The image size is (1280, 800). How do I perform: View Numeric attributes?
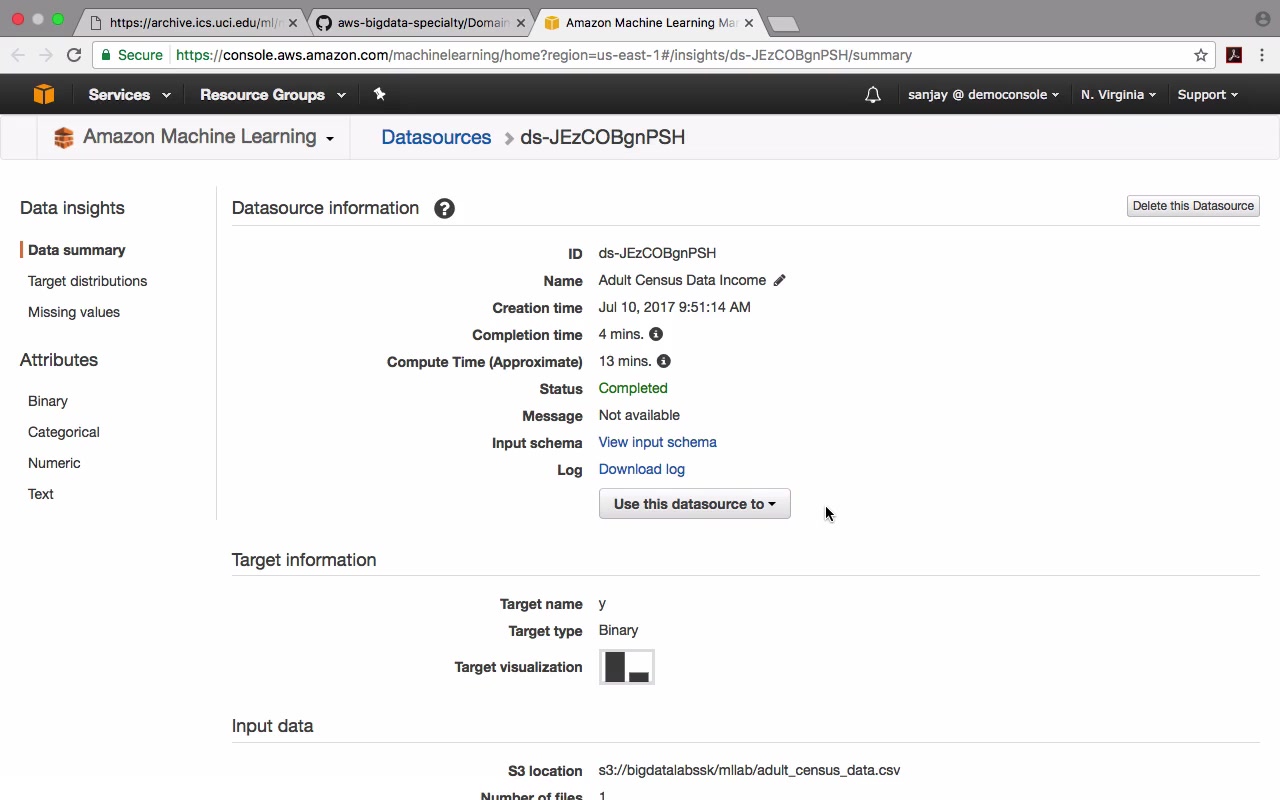54,463
